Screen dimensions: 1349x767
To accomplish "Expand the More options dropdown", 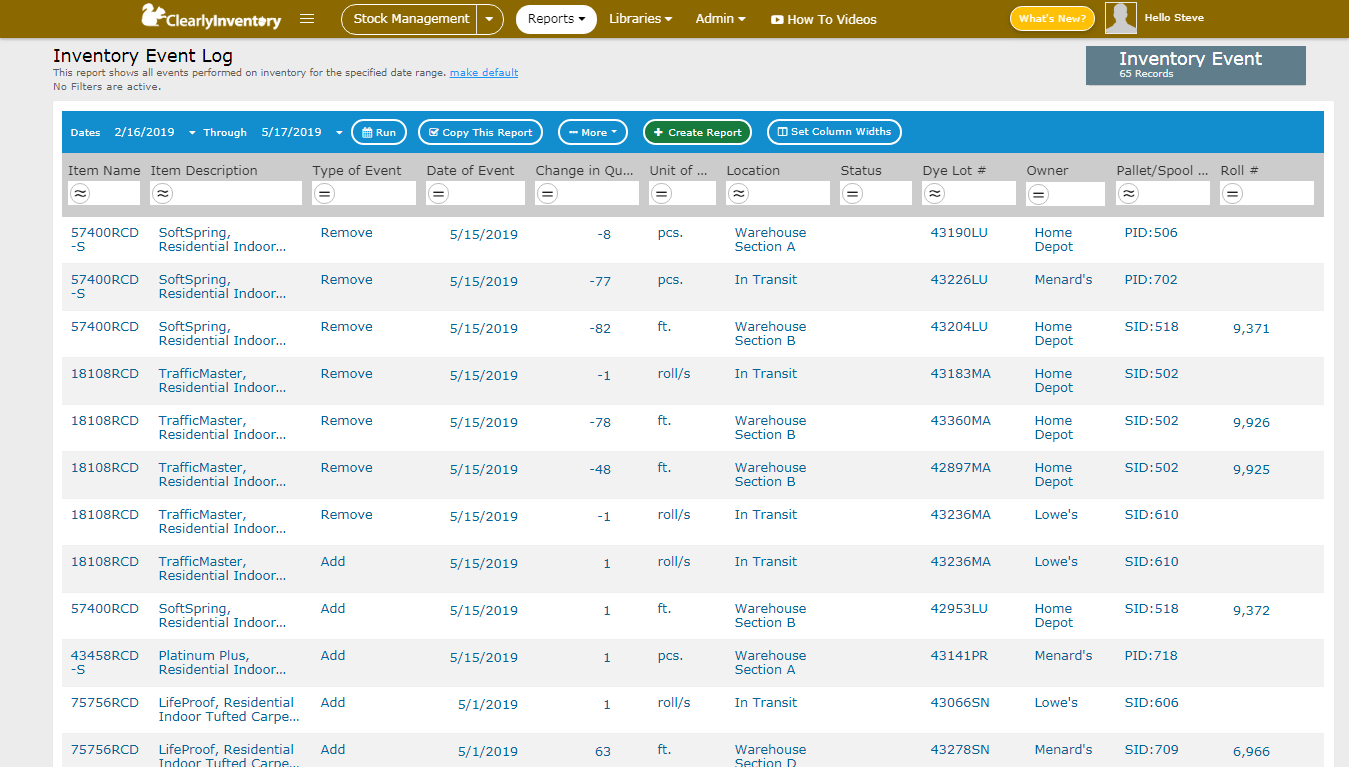I will coord(593,132).
